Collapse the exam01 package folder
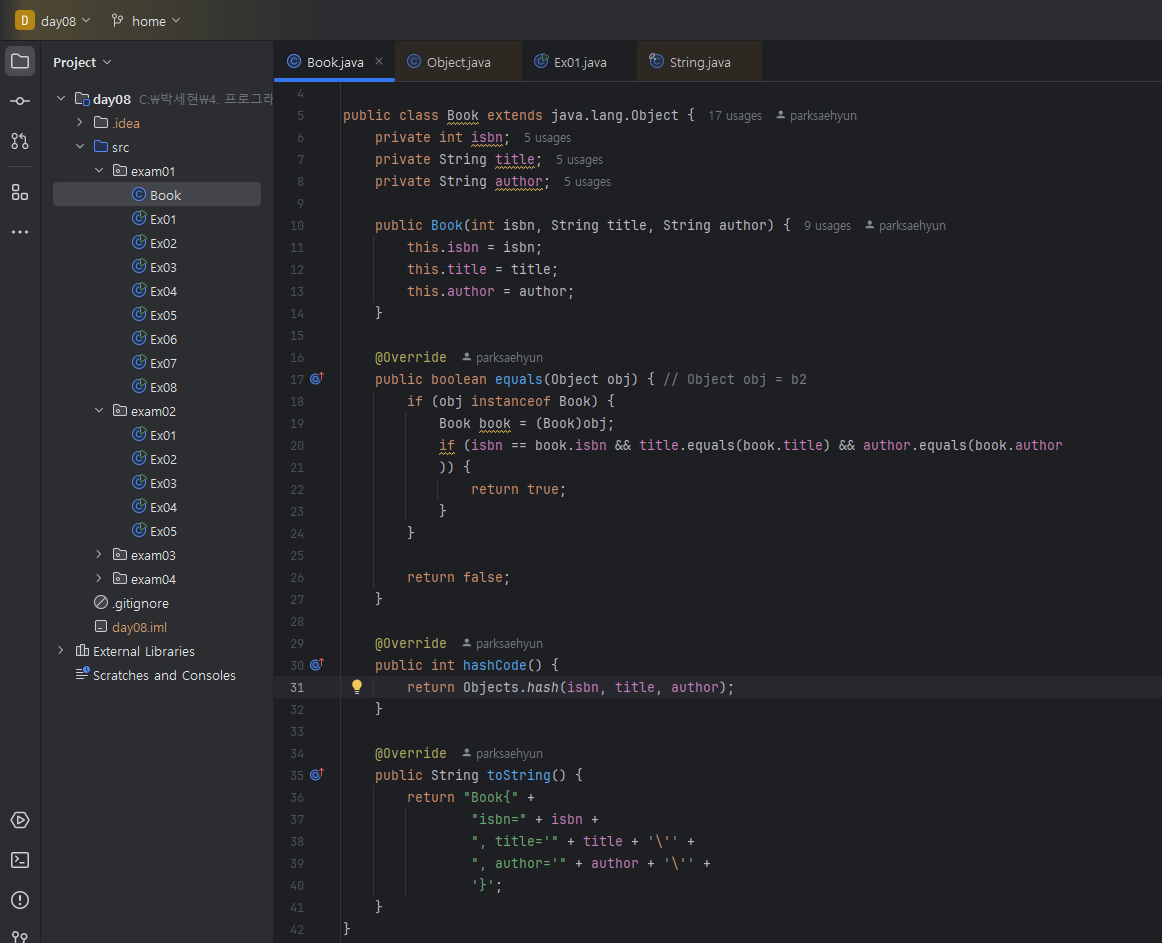Screen dimensions: 1162x943 point(99,171)
